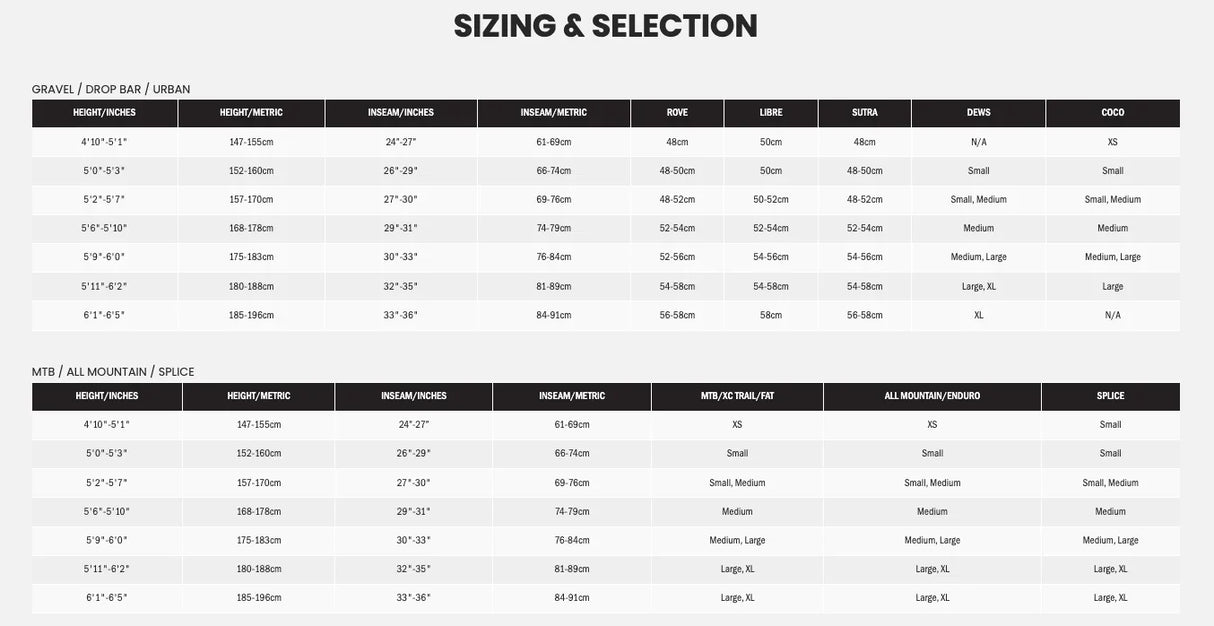The image size is (1214, 626).
Task: Click HEIGHT/METRIC header in the MTB table
Action: click(x=259, y=396)
